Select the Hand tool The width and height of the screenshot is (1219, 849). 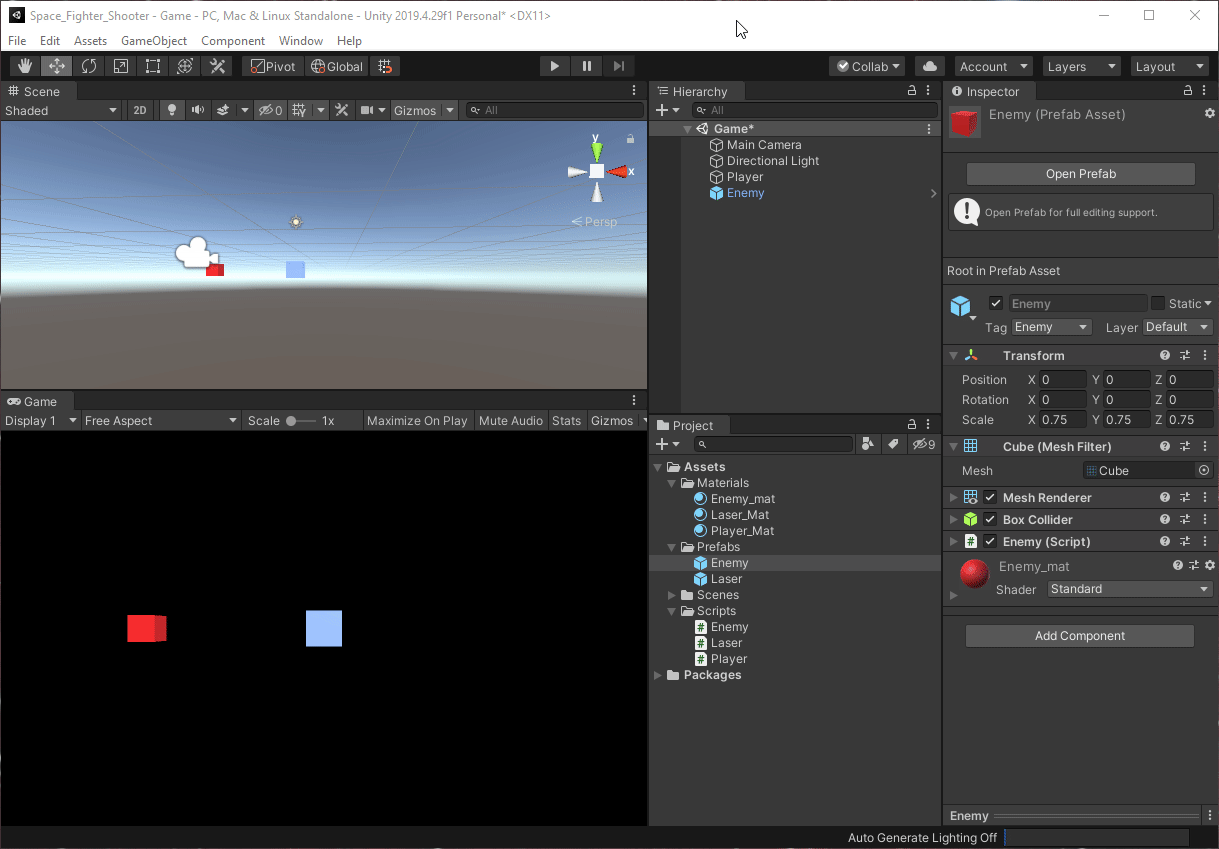point(24,66)
